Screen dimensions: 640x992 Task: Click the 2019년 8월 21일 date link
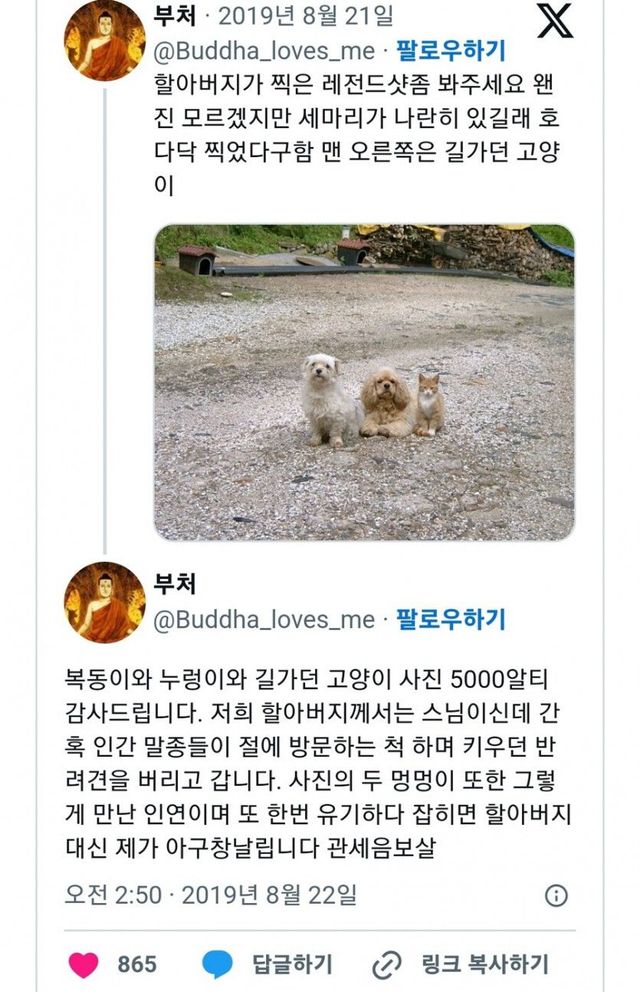[x=305, y=16]
